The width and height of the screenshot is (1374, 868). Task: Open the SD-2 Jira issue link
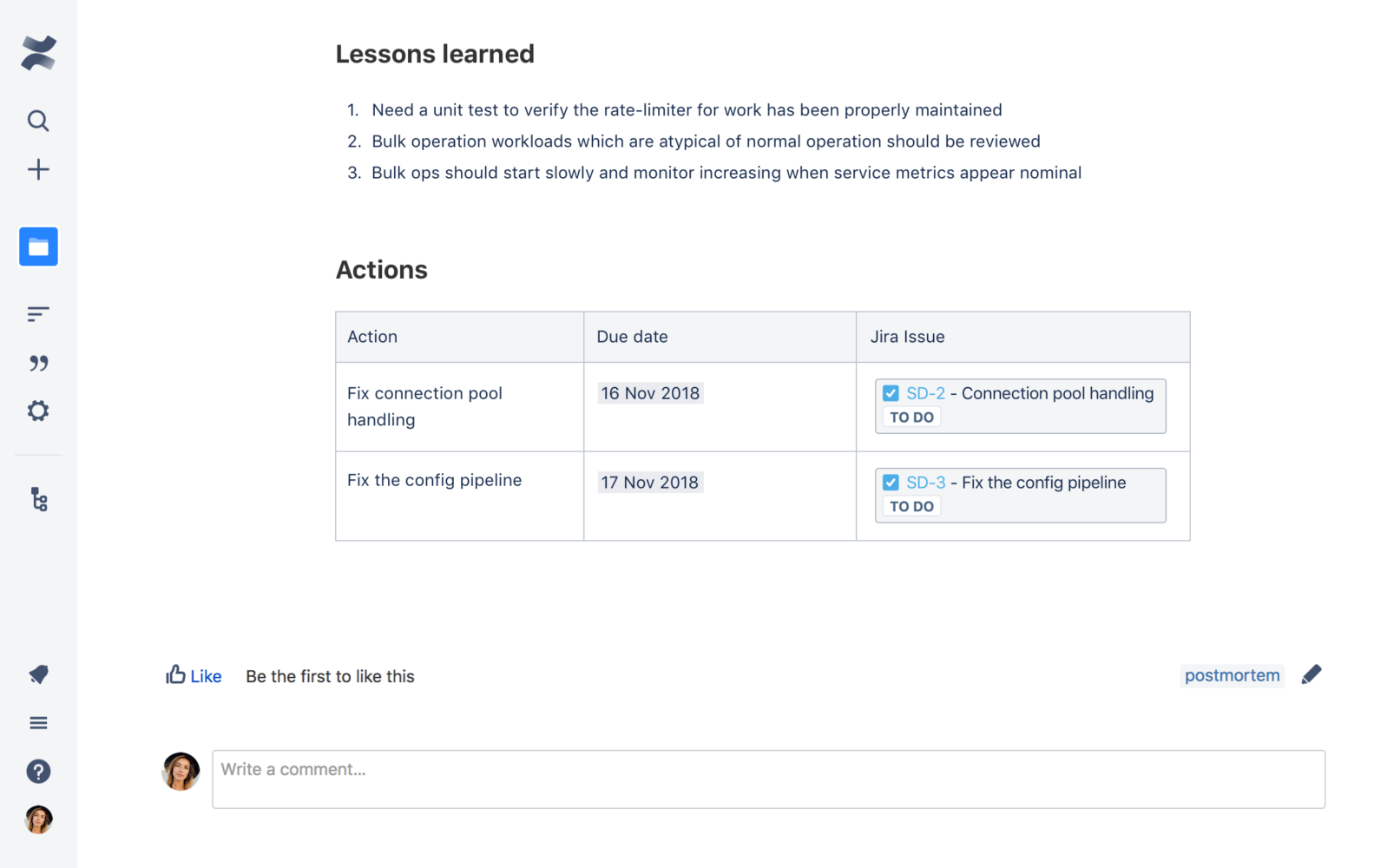[925, 393]
